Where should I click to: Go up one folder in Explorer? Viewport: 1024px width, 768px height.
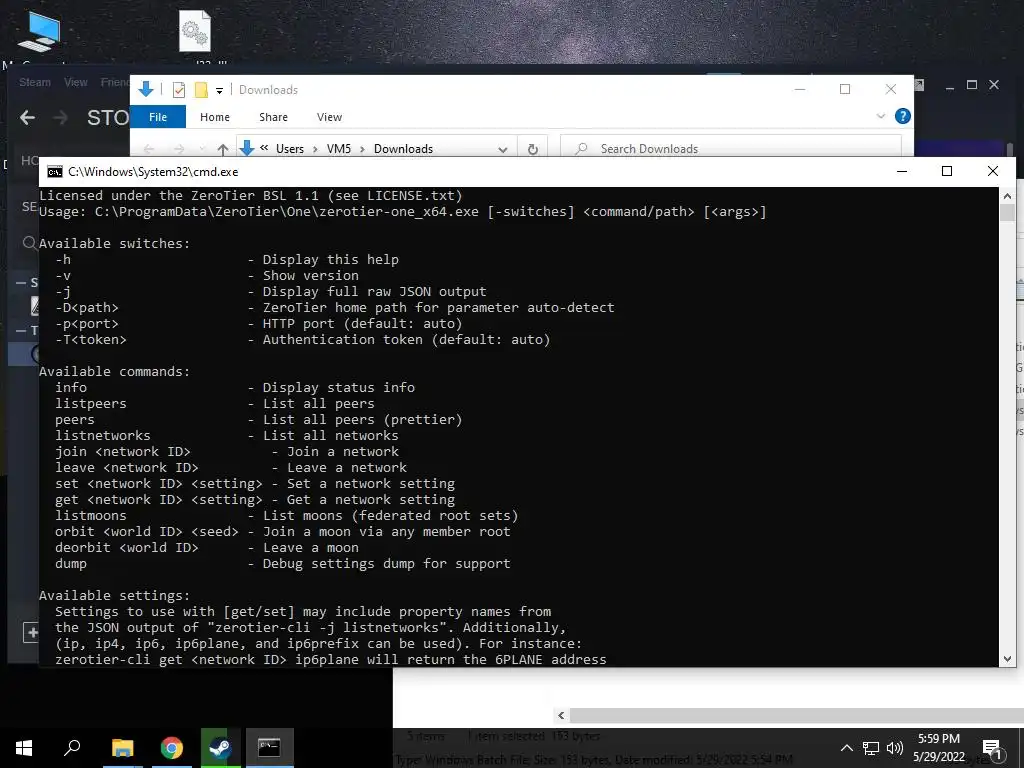tap(223, 149)
